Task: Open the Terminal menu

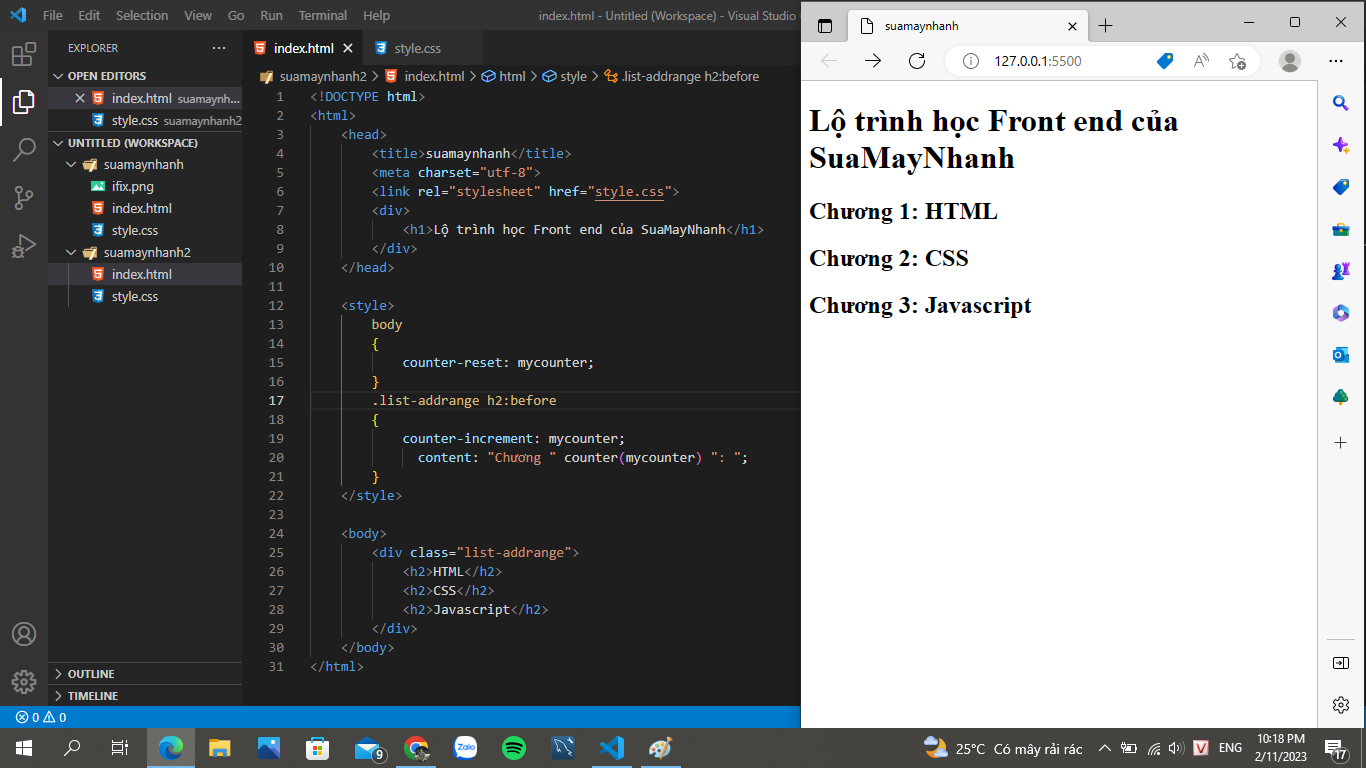Action: [x=323, y=16]
